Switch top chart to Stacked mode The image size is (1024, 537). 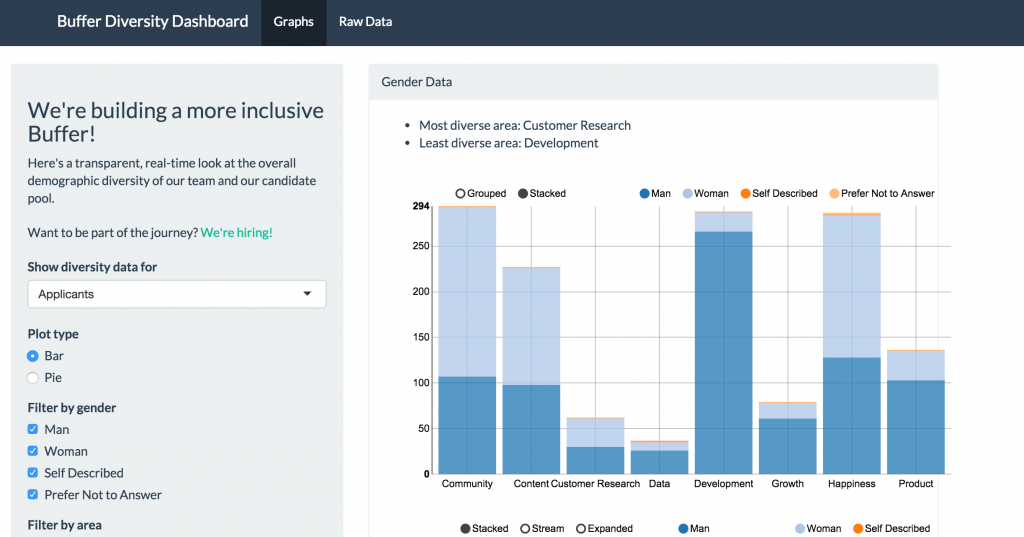542,193
